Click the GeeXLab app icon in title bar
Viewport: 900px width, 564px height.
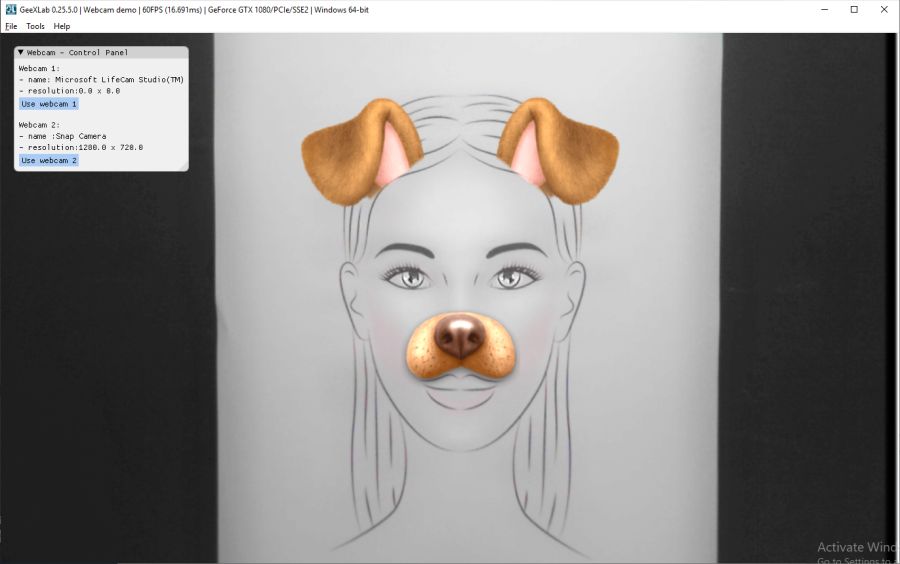[x=10, y=9]
